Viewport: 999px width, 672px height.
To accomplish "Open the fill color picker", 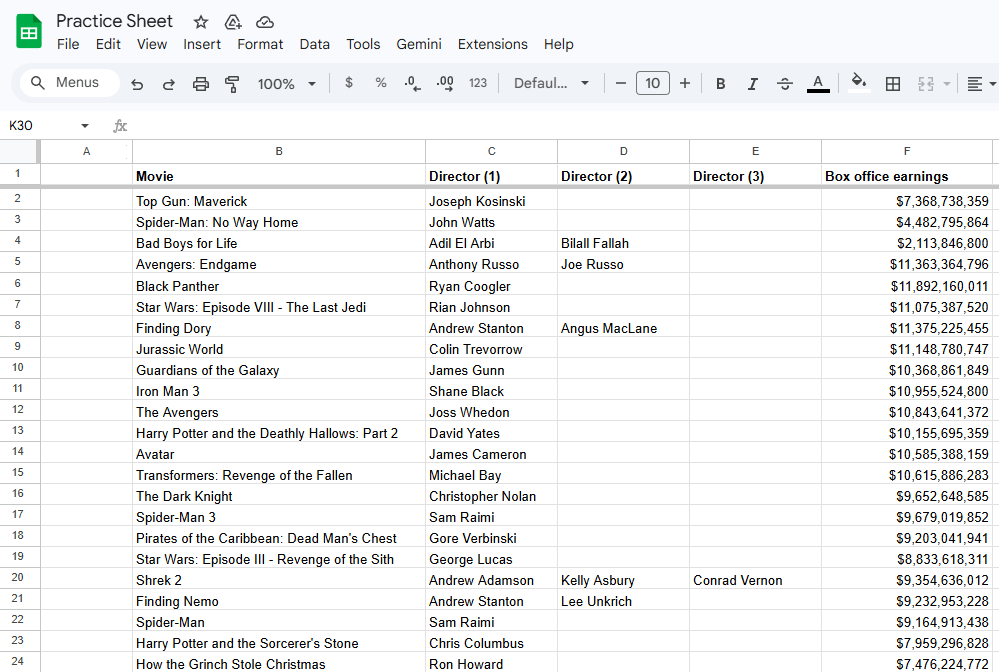I will (859, 83).
